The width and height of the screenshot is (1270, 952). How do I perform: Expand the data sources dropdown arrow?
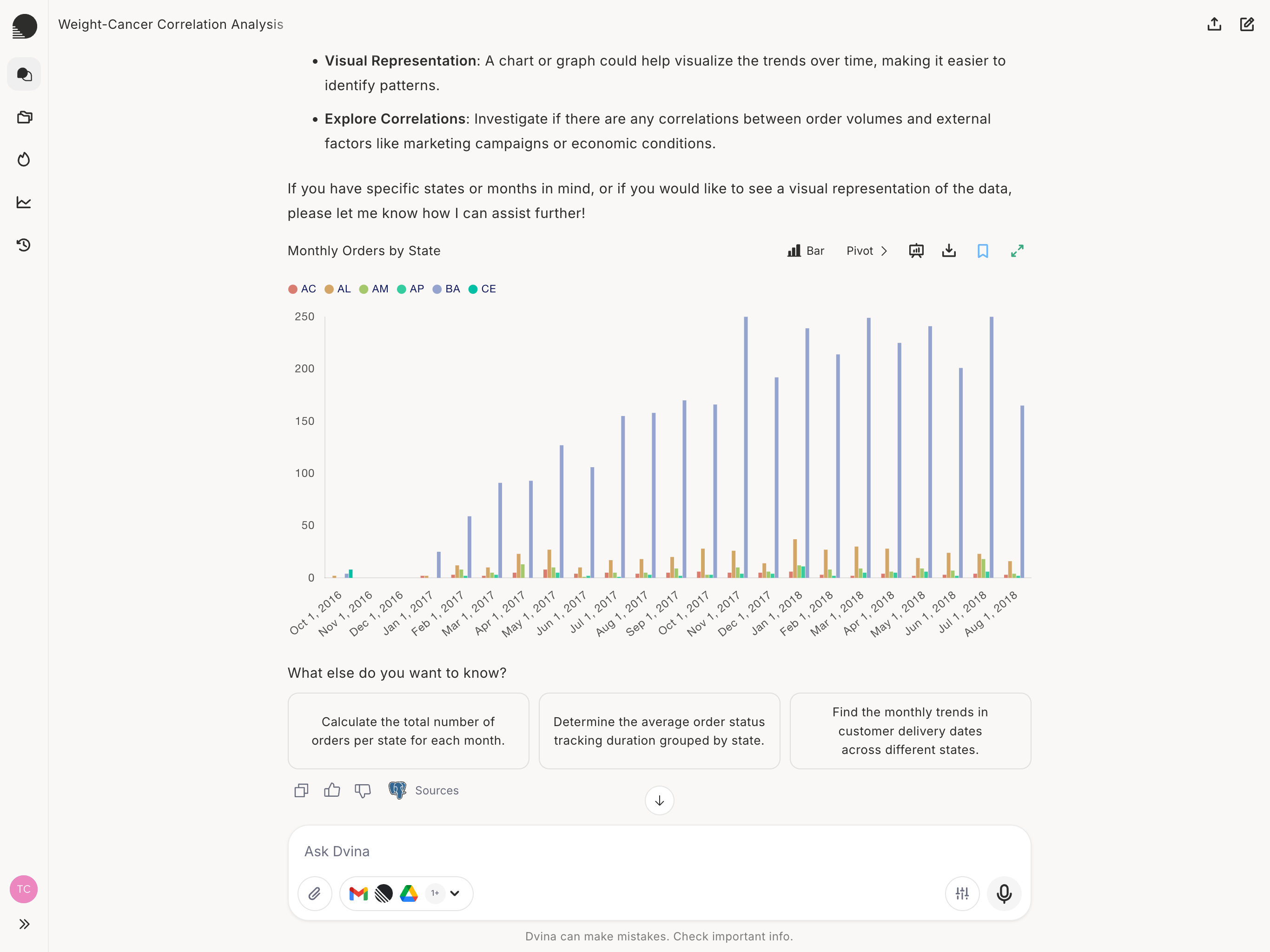(x=455, y=893)
